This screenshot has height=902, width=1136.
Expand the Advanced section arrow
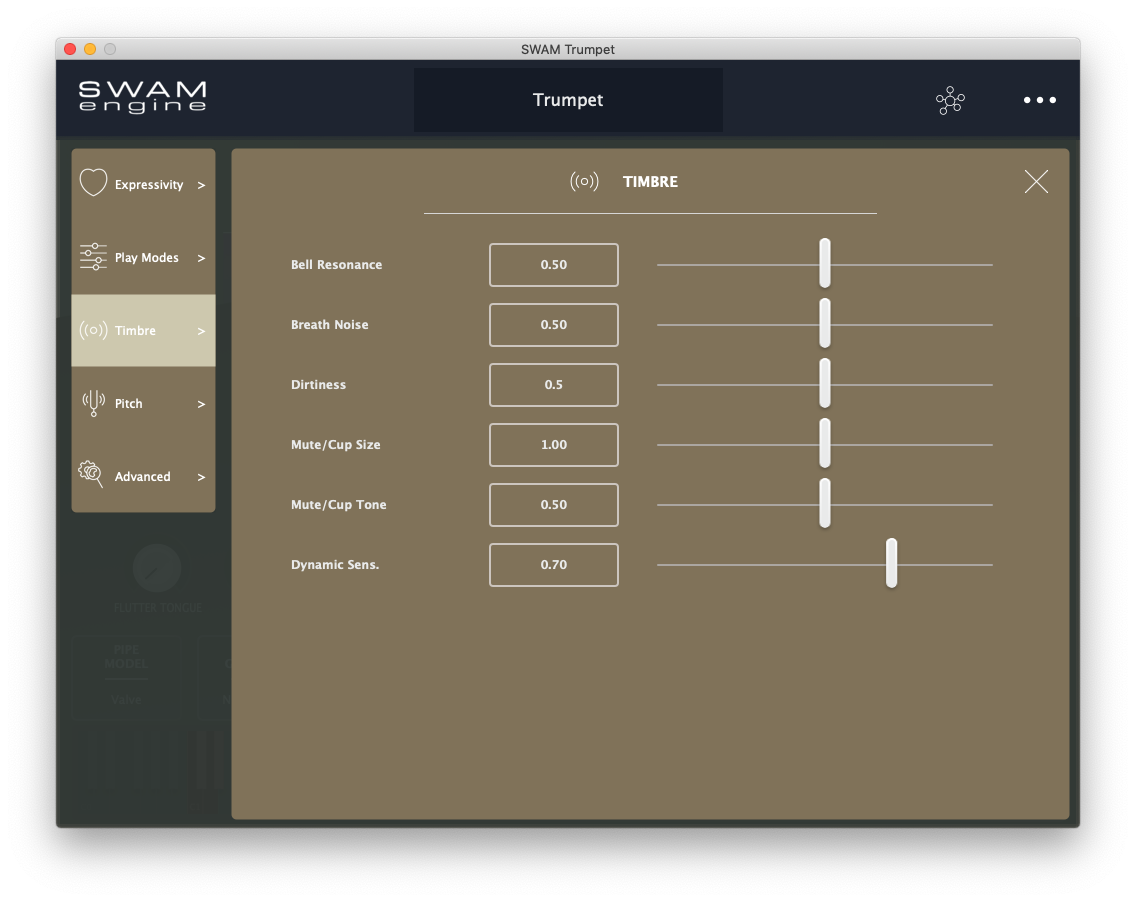[201, 477]
